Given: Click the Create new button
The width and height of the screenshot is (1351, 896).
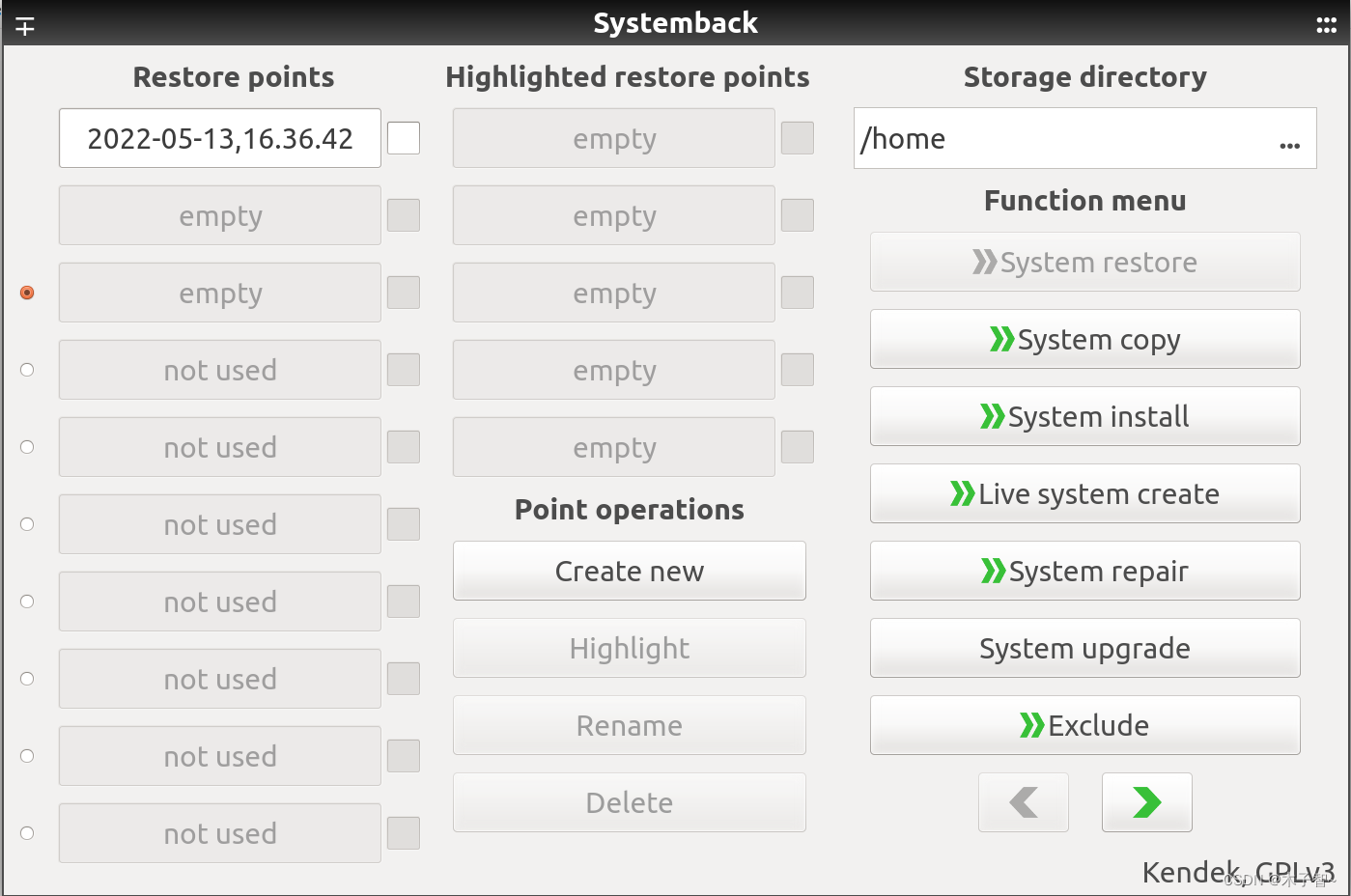Looking at the screenshot, I should tap(630, 571).
